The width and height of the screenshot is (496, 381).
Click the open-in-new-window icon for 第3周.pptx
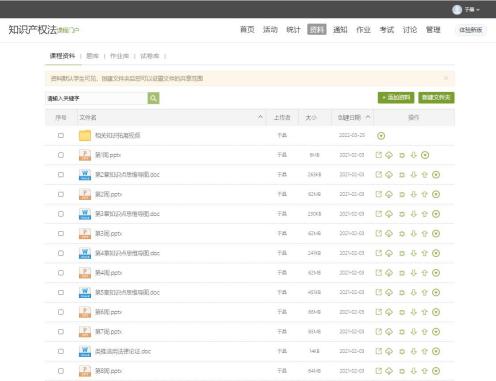[379, 233]
